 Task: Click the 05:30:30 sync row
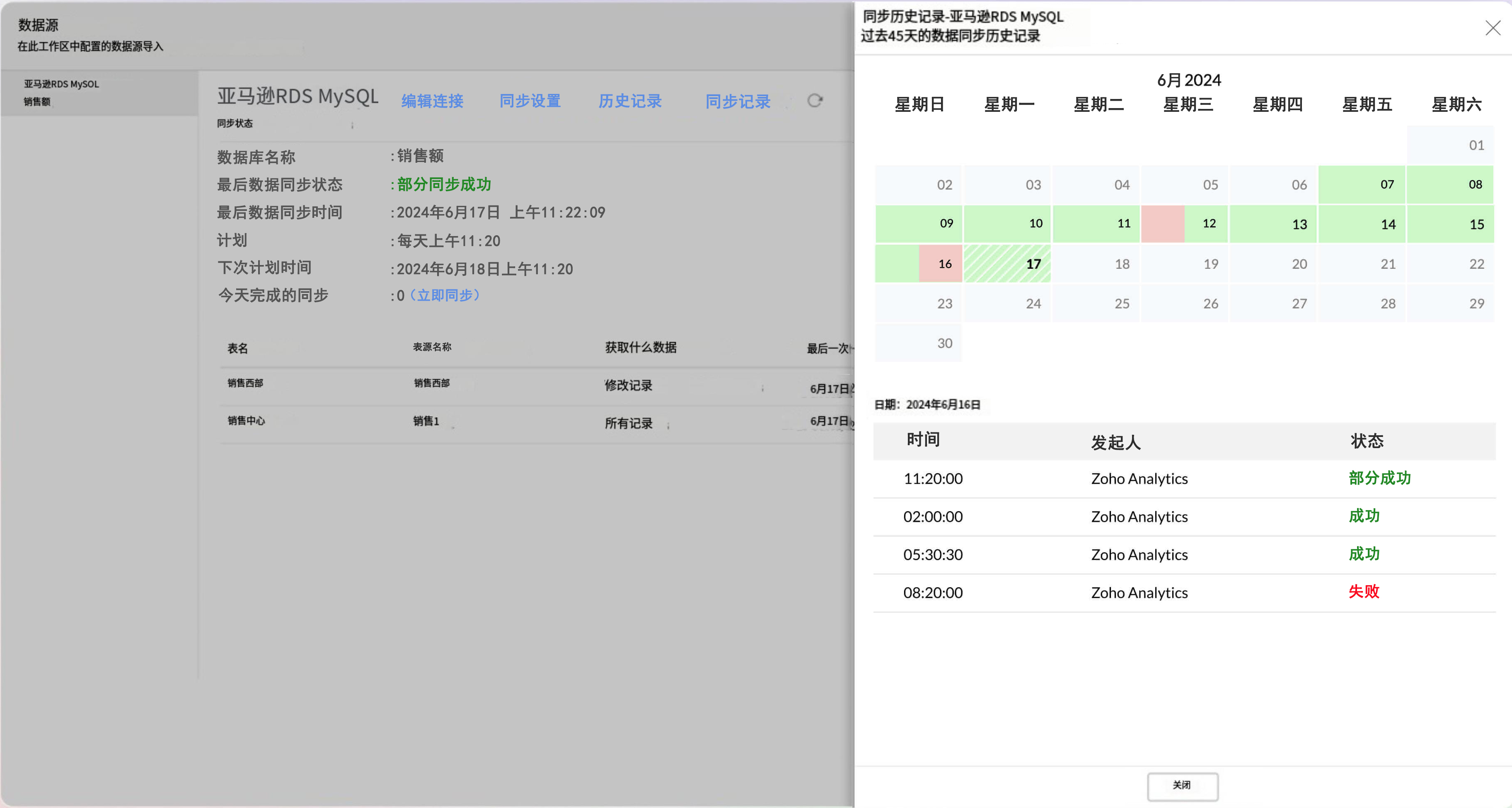tap(1185, 555)
